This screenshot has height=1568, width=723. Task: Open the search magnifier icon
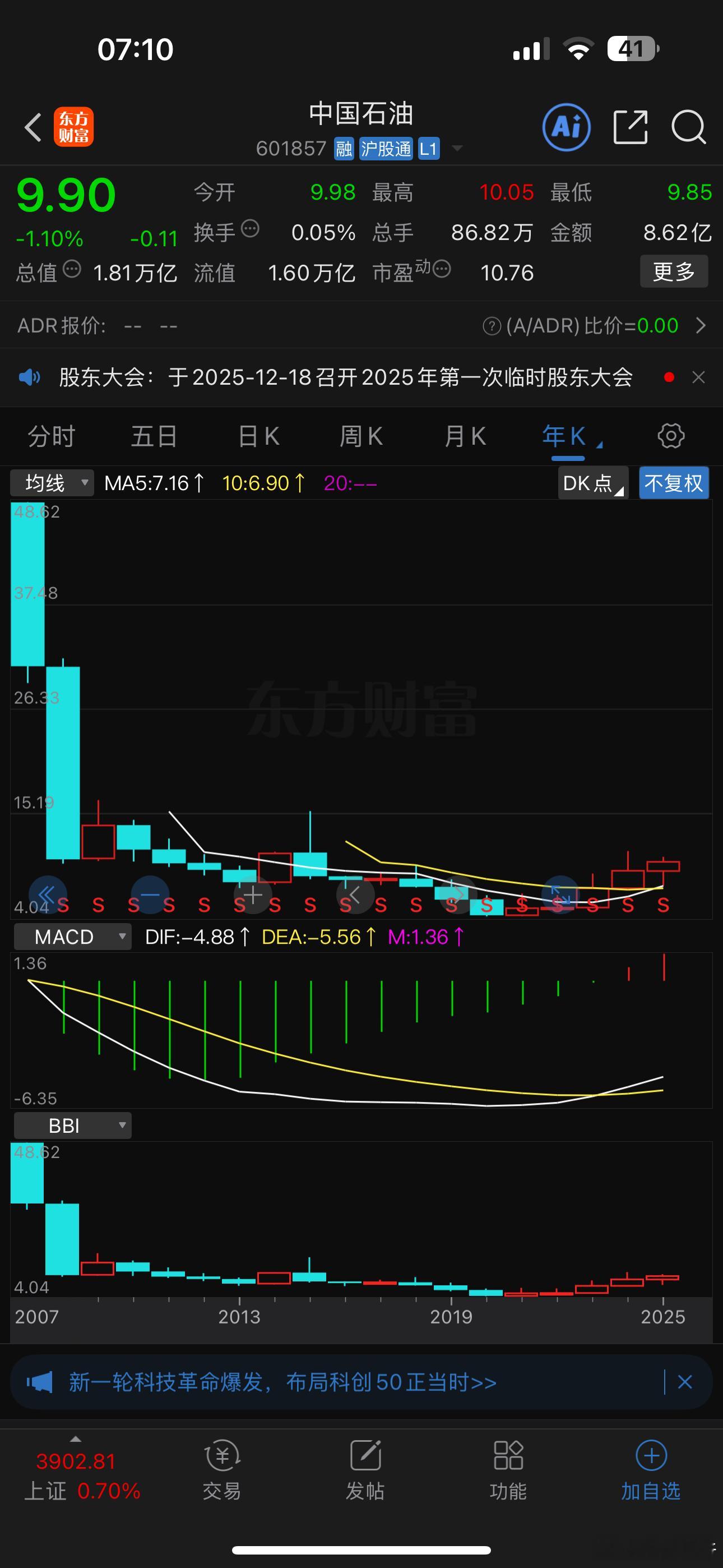pos(688,127)
